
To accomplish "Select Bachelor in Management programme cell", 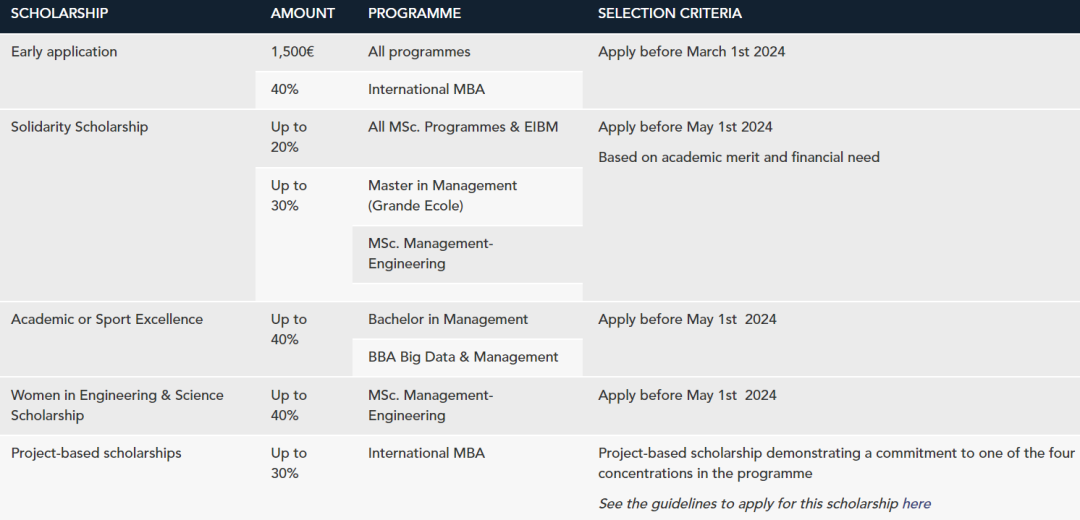I will pyautogui.click(x=448, y=319).
